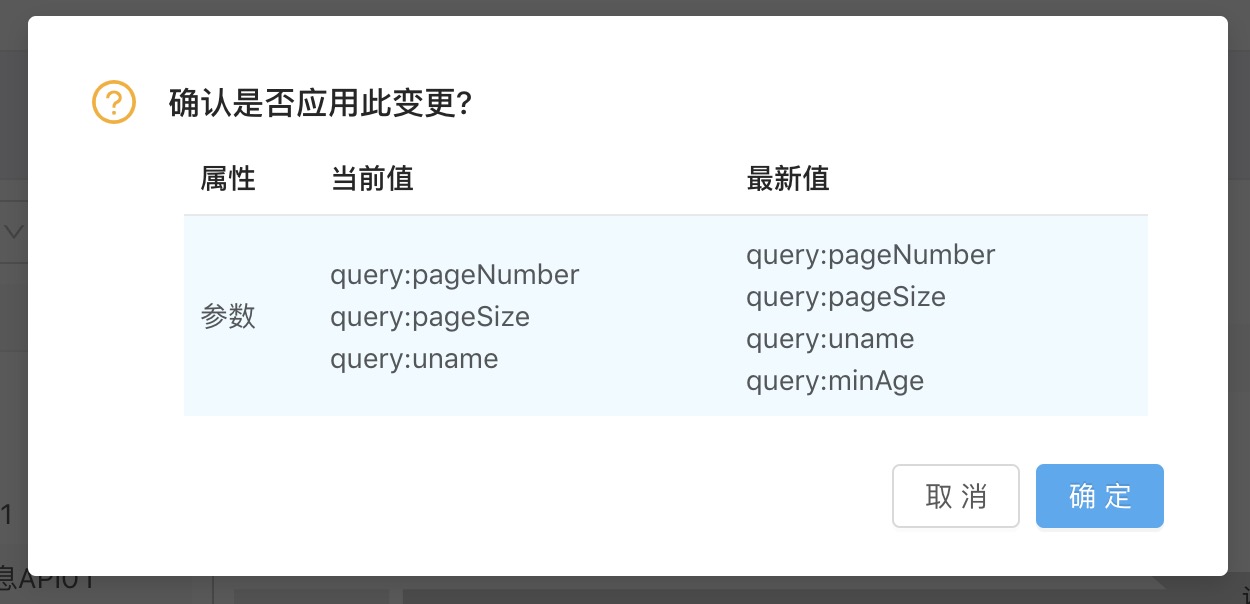Select the 当前值 column header
This screenshot has width=1250, height=604.
coord(372,179)
